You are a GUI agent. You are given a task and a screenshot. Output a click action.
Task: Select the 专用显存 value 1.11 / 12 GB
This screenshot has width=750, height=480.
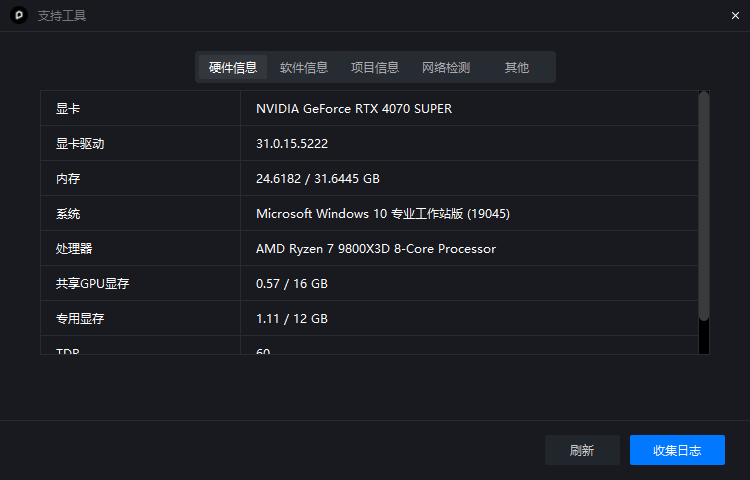pyautogui.click(x=292, y=319)
